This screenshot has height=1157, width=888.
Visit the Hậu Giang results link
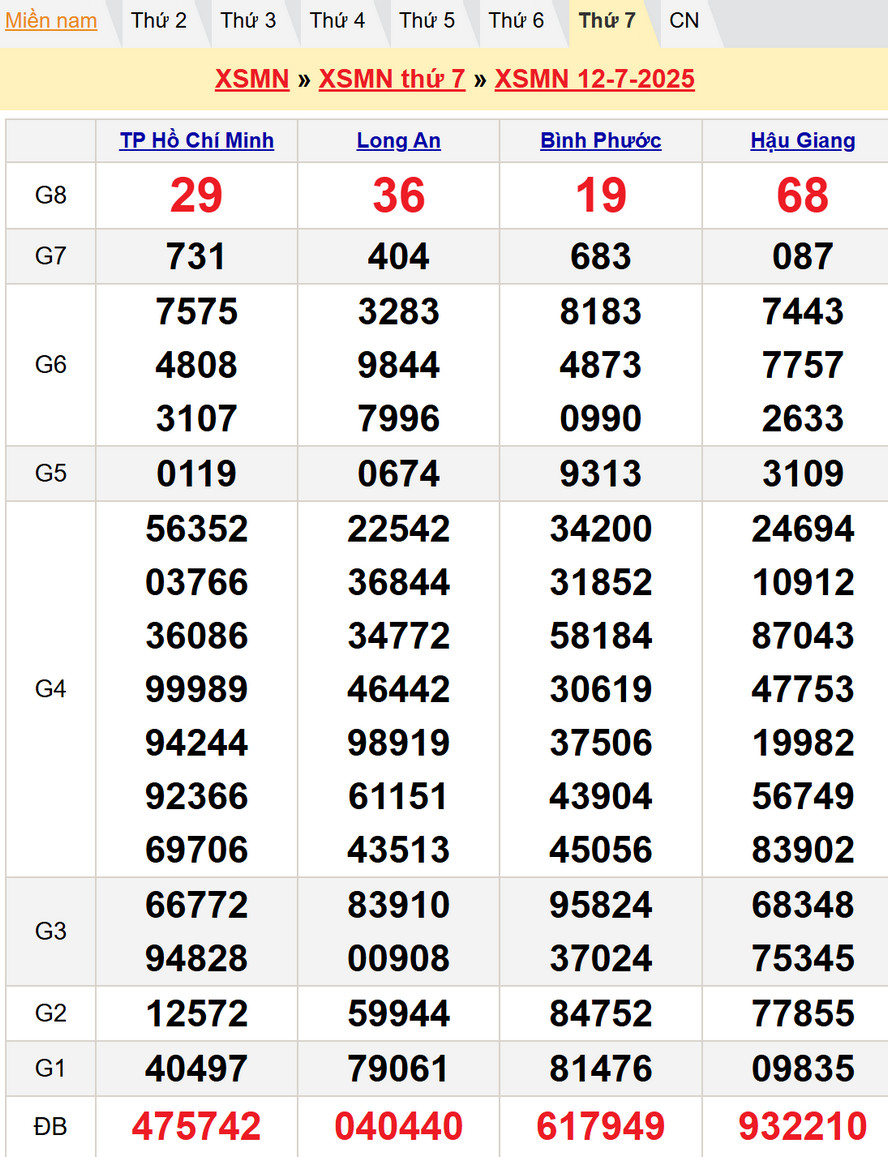(802, 141)
